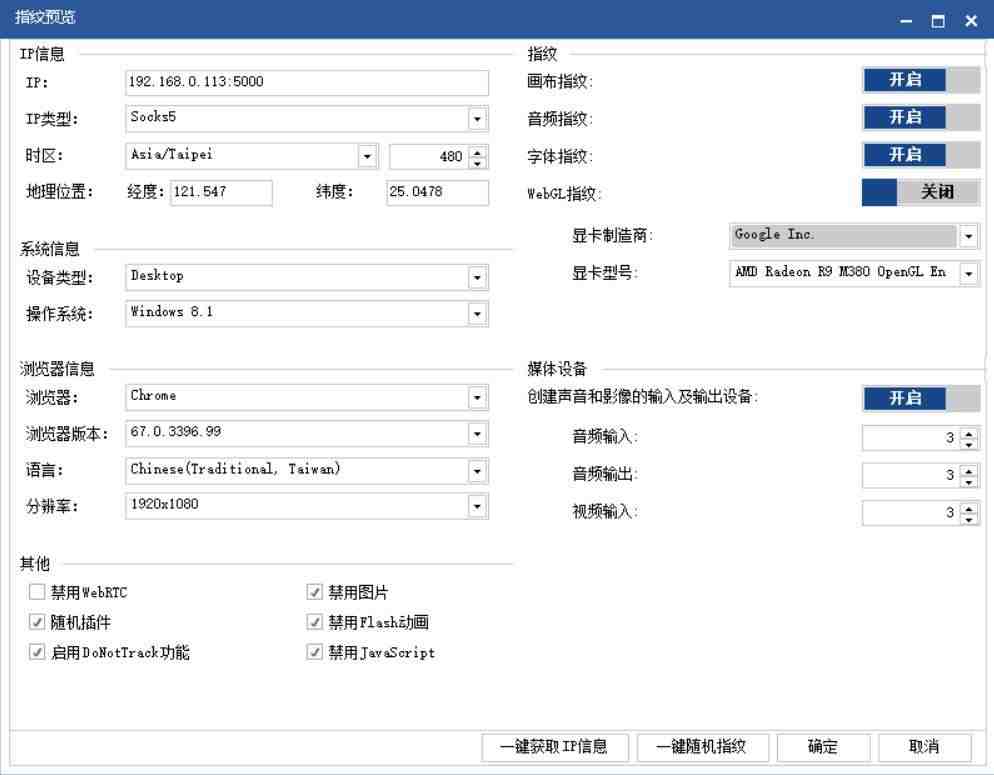Increase the timezone offset 480 value

[x=478, y=151]
